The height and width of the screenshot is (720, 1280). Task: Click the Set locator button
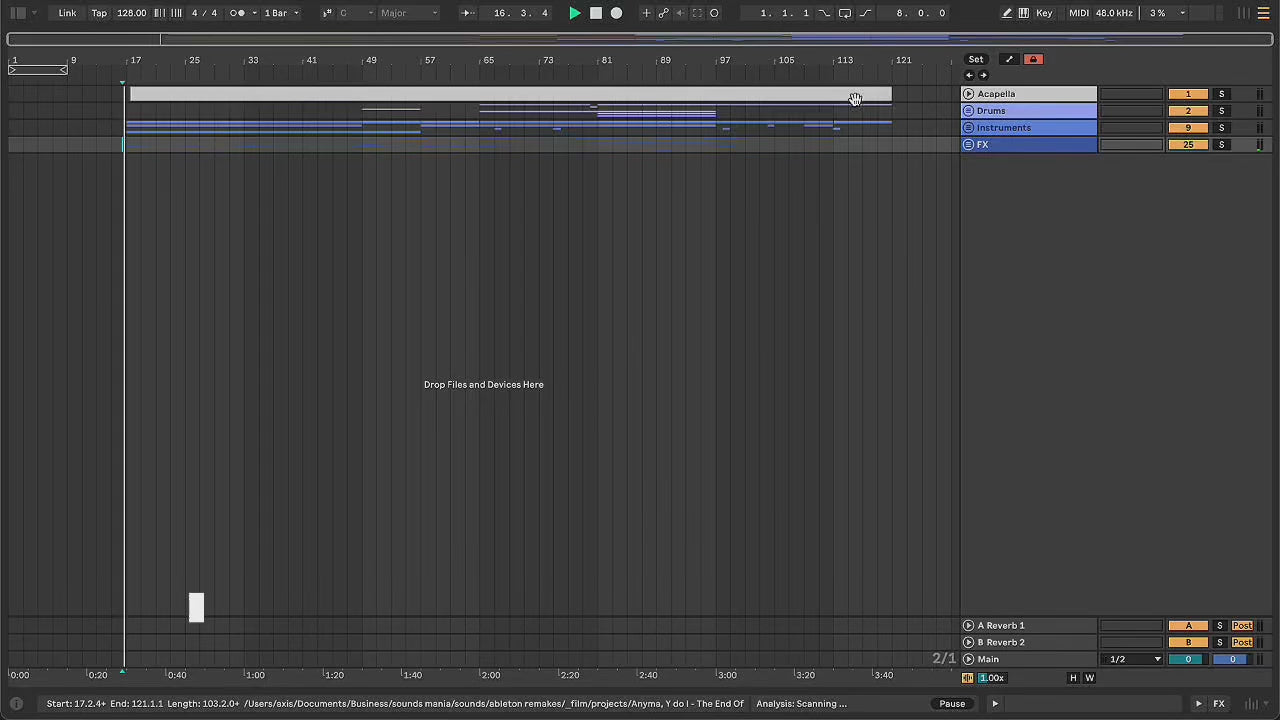point(976,59)
